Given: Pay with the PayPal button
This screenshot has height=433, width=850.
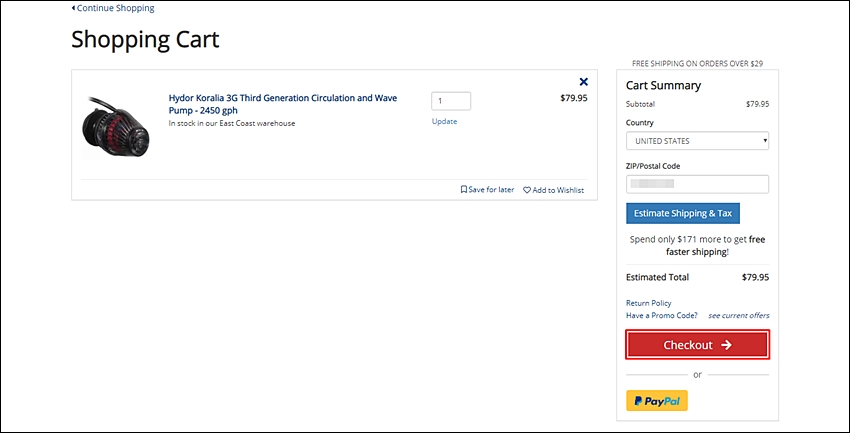Looking at the screenshot, I should 657,401.
